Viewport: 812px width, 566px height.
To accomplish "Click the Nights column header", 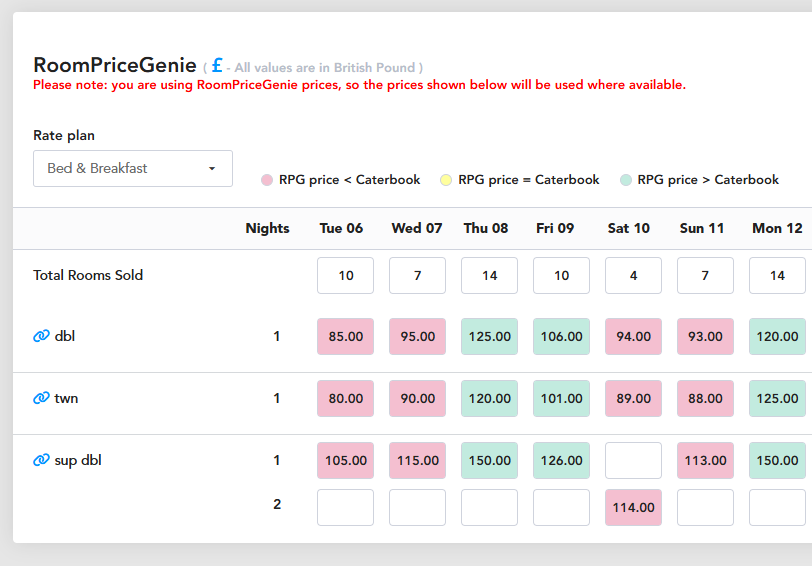I will [267, 228].
